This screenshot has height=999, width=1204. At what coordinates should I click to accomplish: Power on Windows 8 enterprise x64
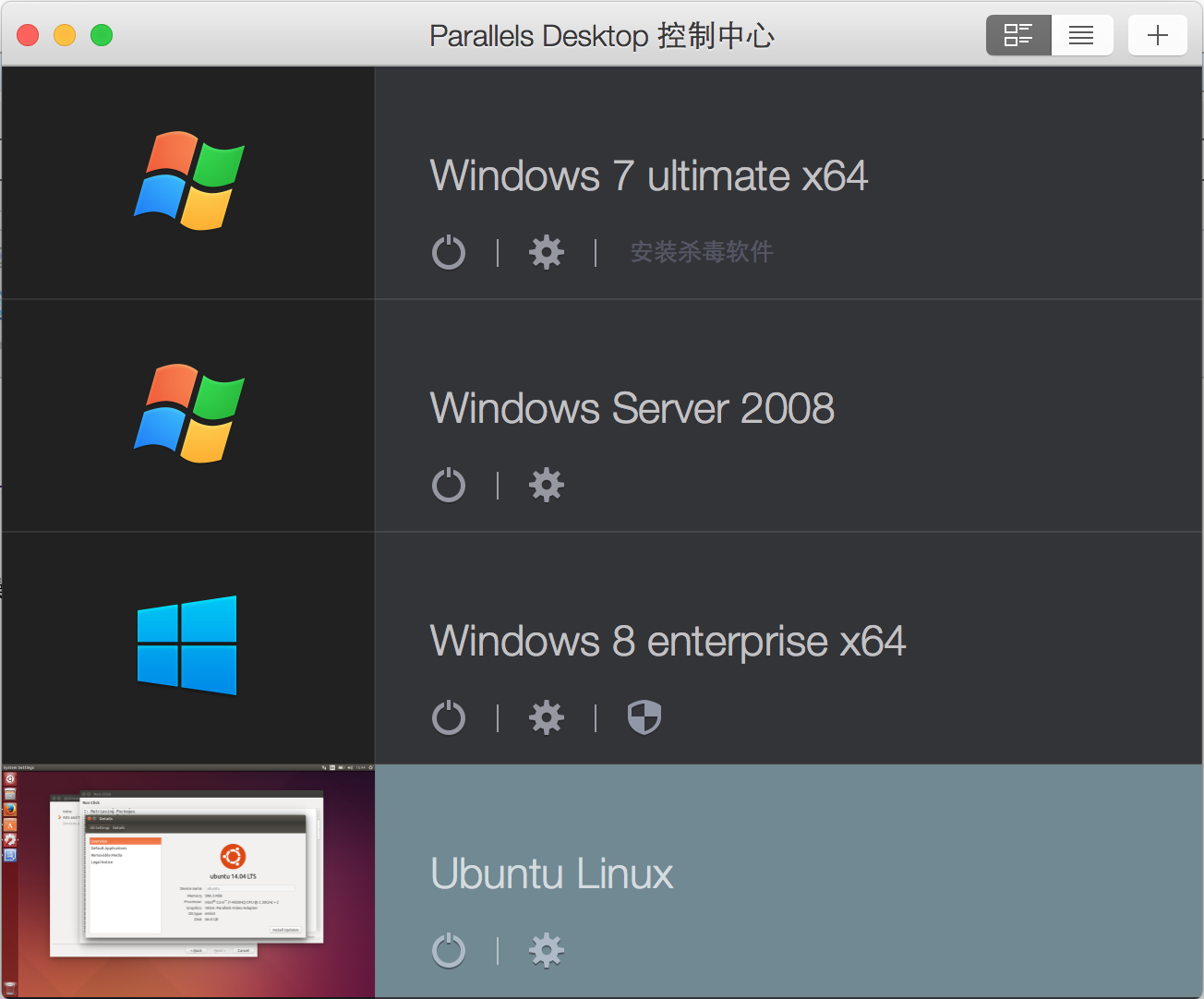(449, 717)
